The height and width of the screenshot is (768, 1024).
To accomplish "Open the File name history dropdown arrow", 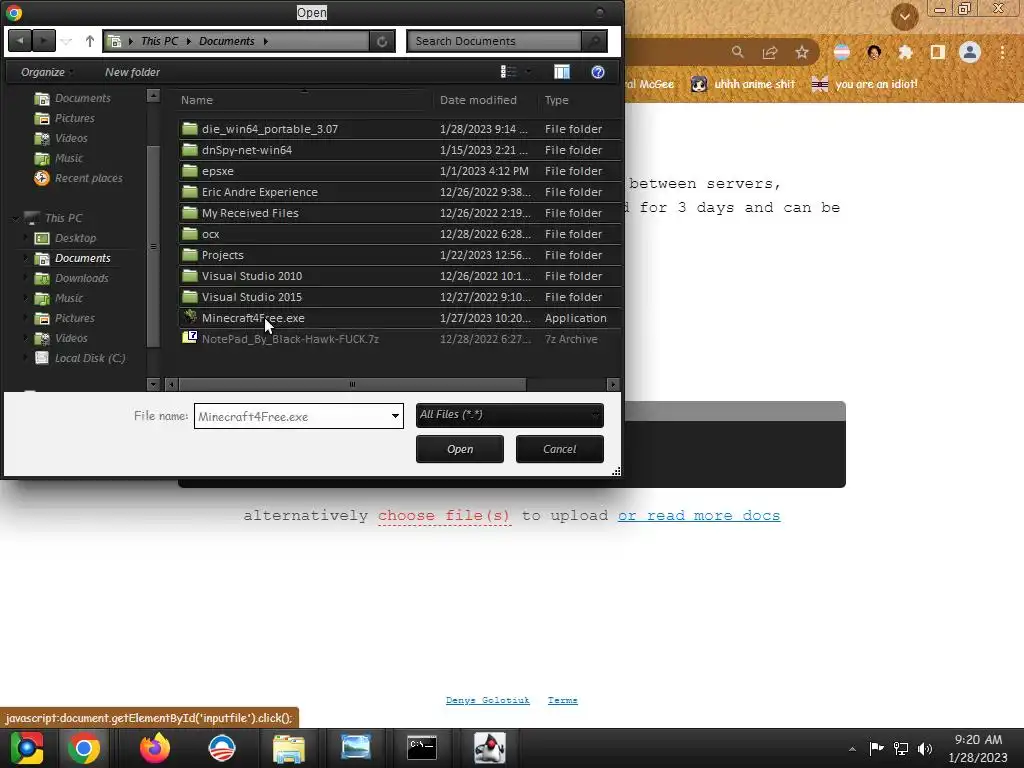I will (x=395, y=416).
